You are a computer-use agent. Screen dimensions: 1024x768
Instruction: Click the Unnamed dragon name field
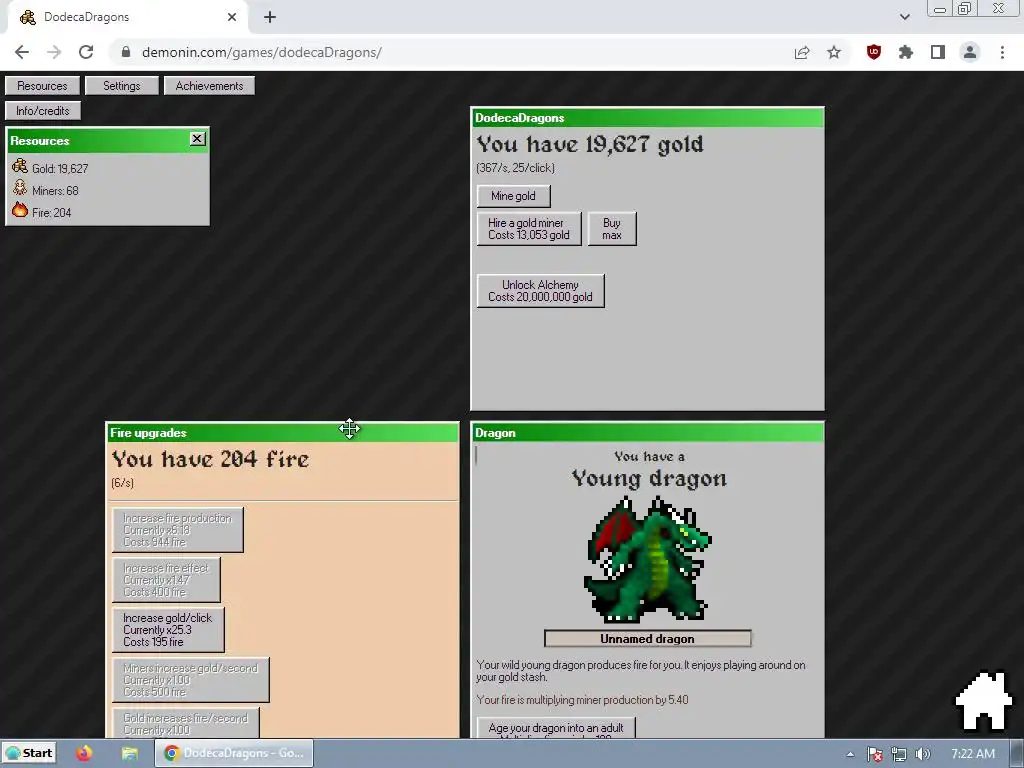(x=647, y=639)
